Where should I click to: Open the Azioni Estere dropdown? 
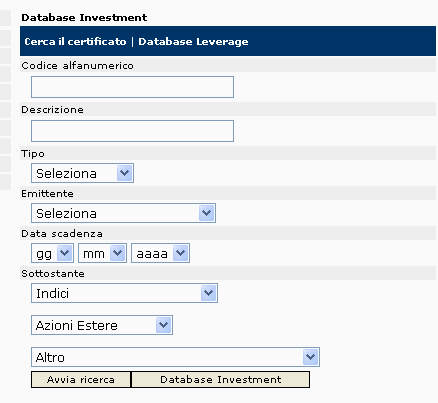(102, 325)
